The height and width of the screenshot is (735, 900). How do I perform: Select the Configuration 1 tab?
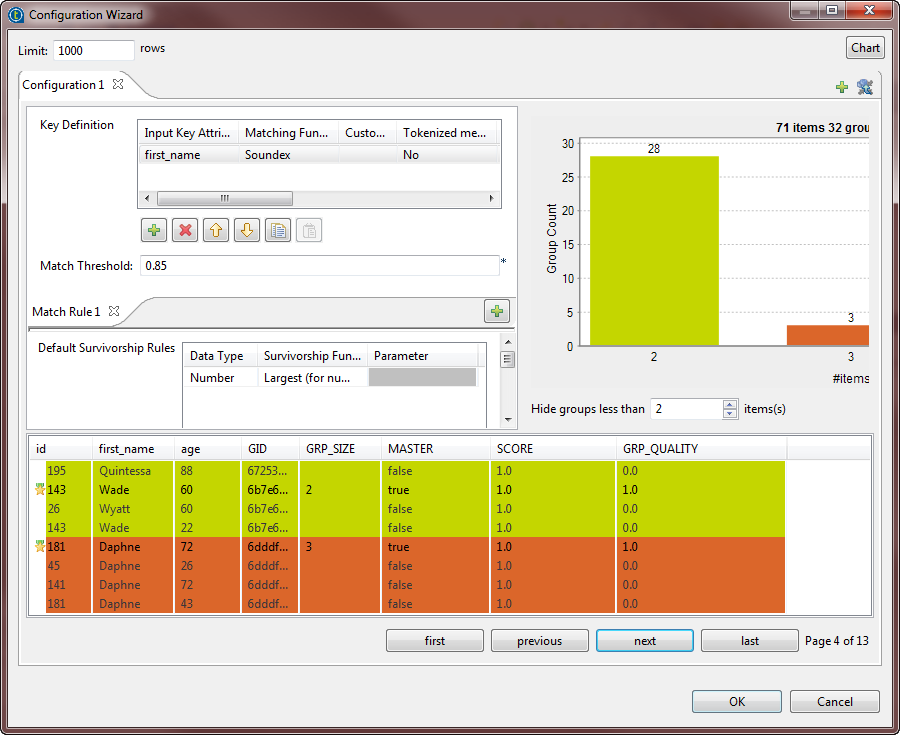click(63, 85)
